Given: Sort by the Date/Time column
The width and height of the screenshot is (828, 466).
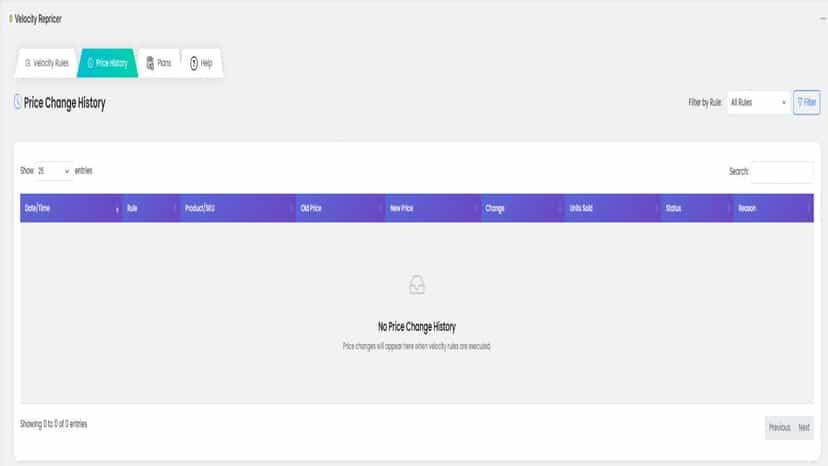Looking at the screenshot, I should pos(71,208).
